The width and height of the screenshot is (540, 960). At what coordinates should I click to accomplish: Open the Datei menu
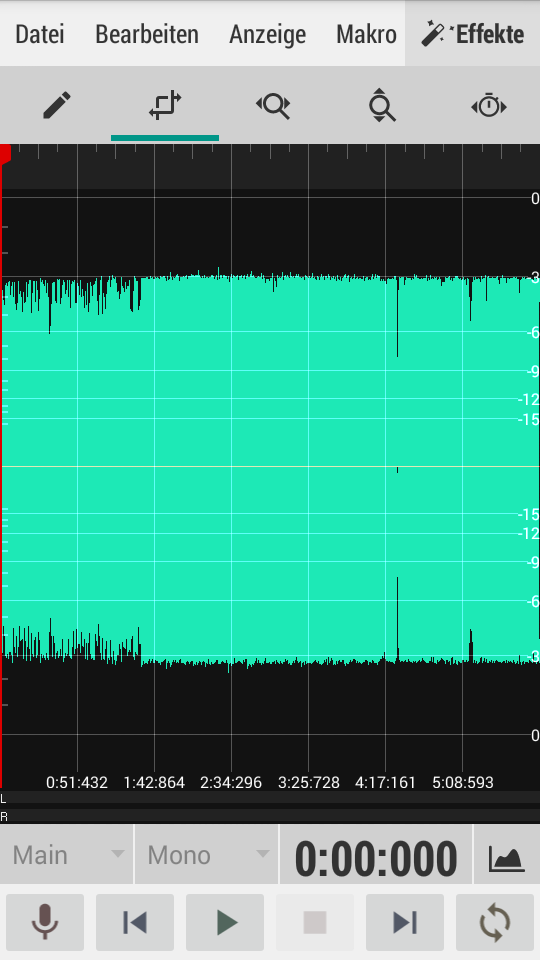click(40, 34)
